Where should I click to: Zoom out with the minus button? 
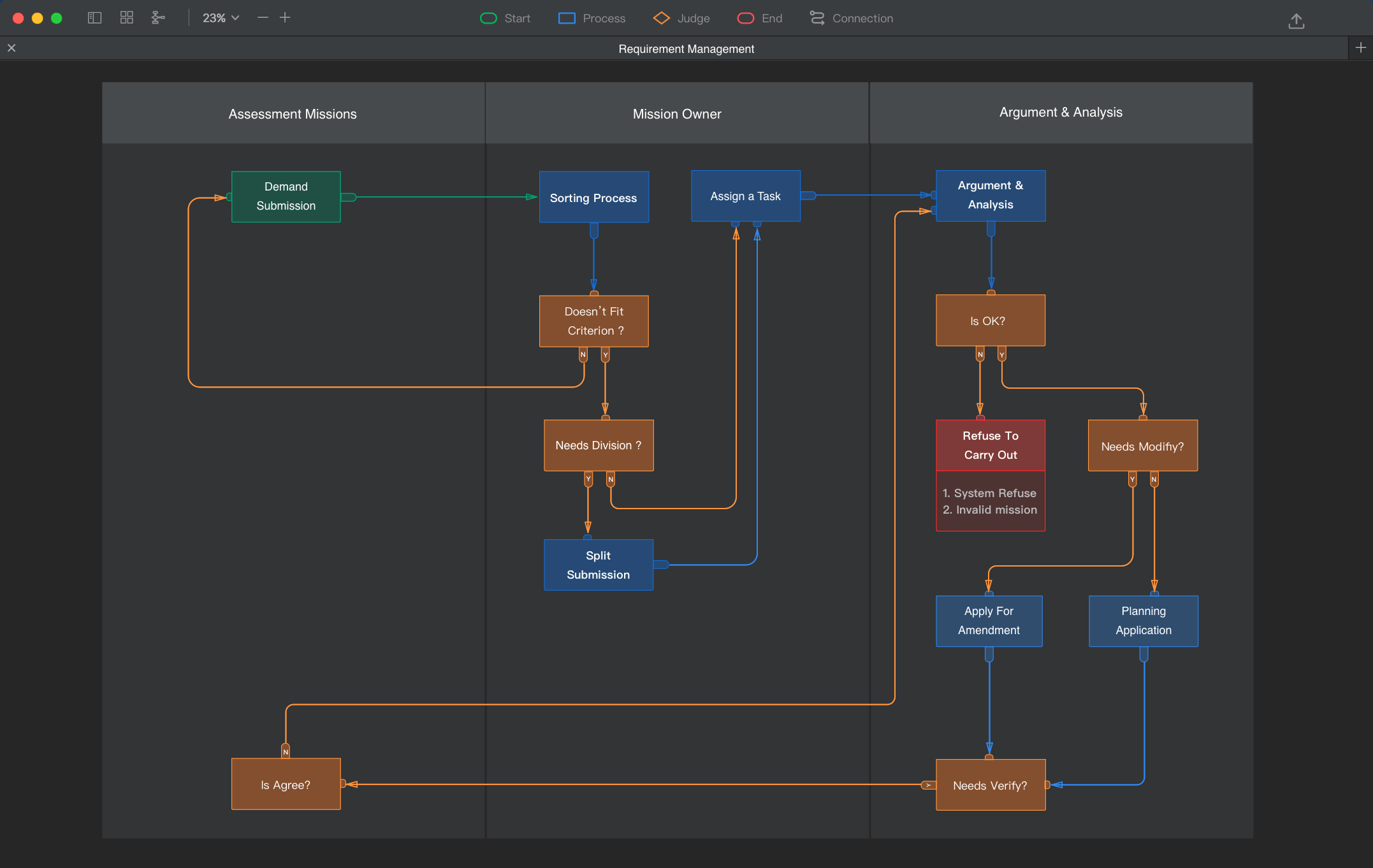click(263, 18)
